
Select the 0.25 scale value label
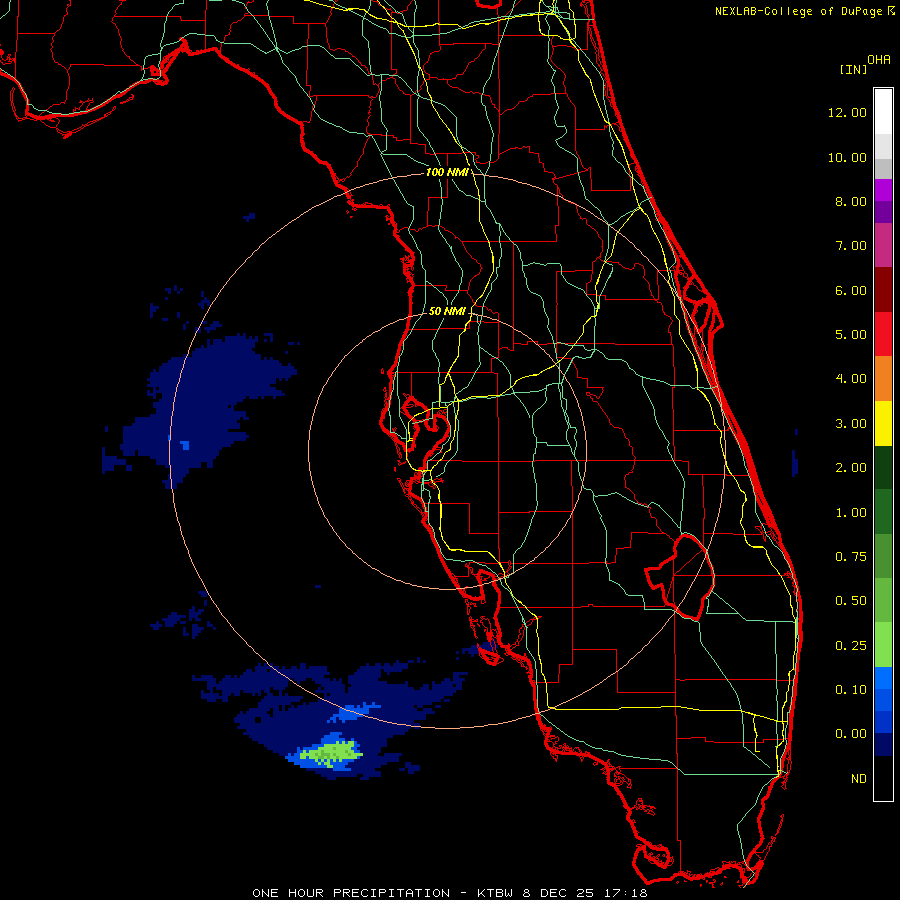coord(851,646)
